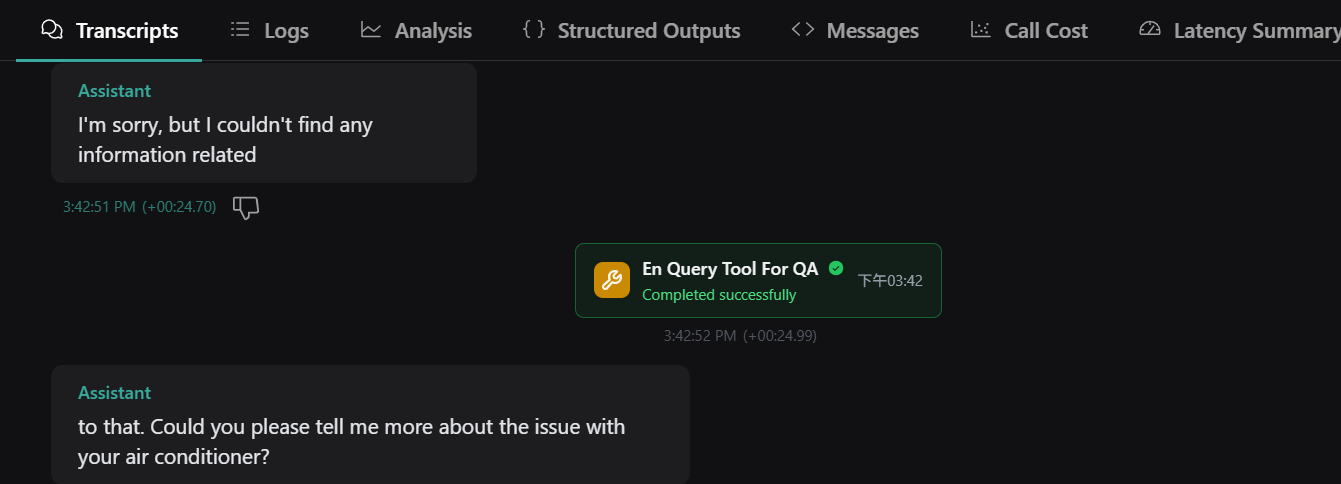Click the 3:42:51 PM message timestamp

[x=99, y=207]
